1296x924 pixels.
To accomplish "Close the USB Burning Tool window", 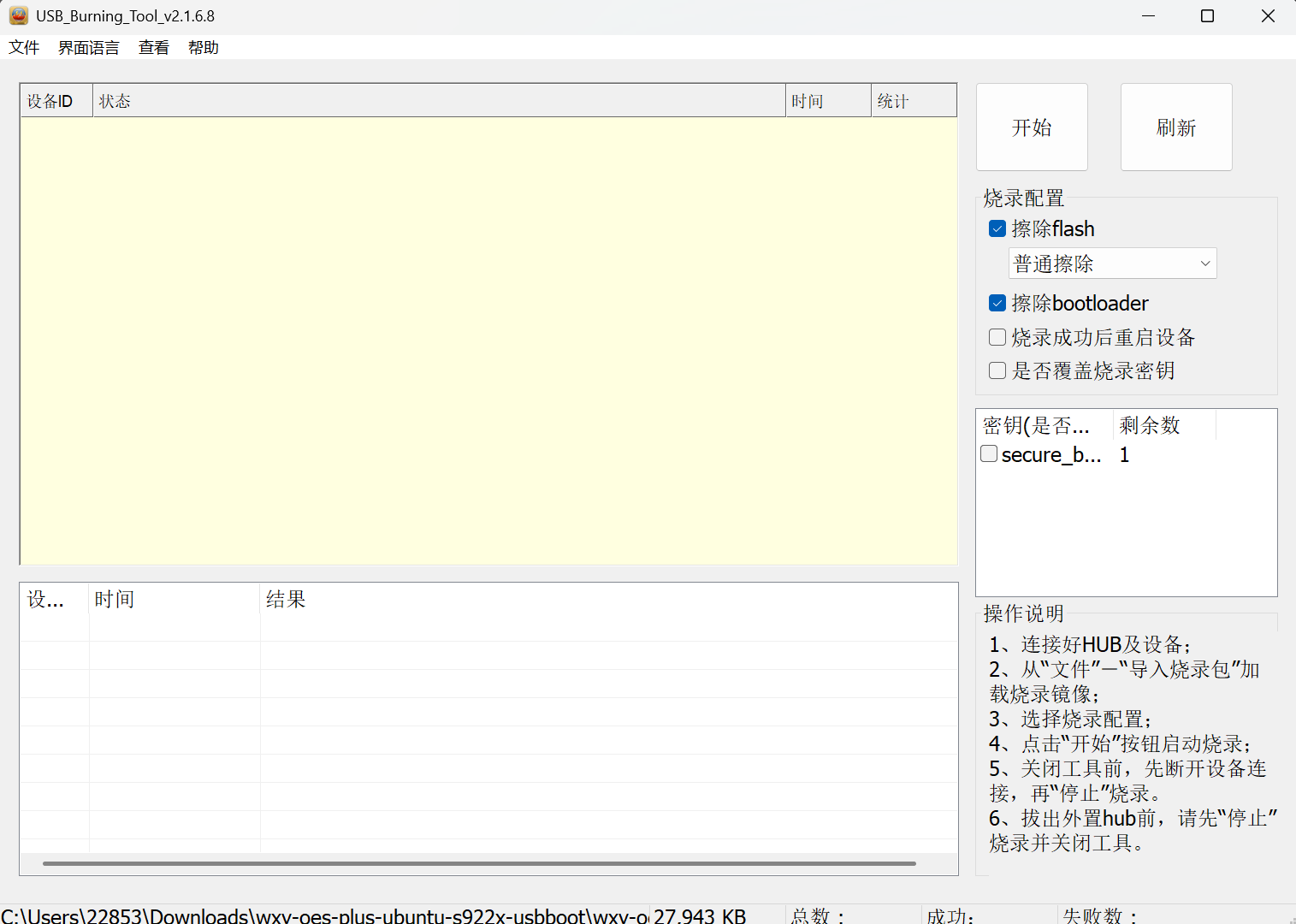I will (x=1268, y=16).
